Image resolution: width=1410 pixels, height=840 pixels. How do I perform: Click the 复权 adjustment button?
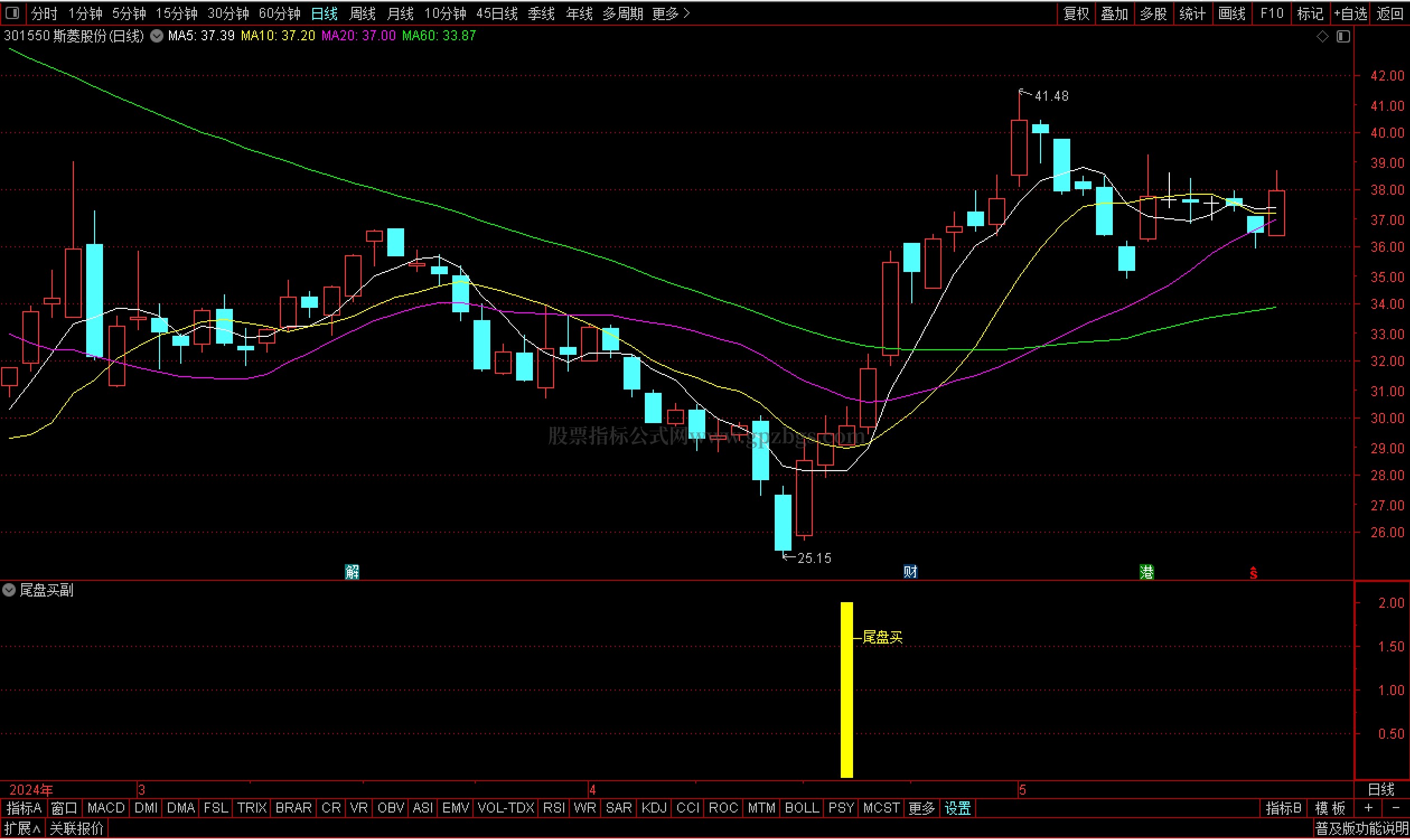coord(1076,13)
